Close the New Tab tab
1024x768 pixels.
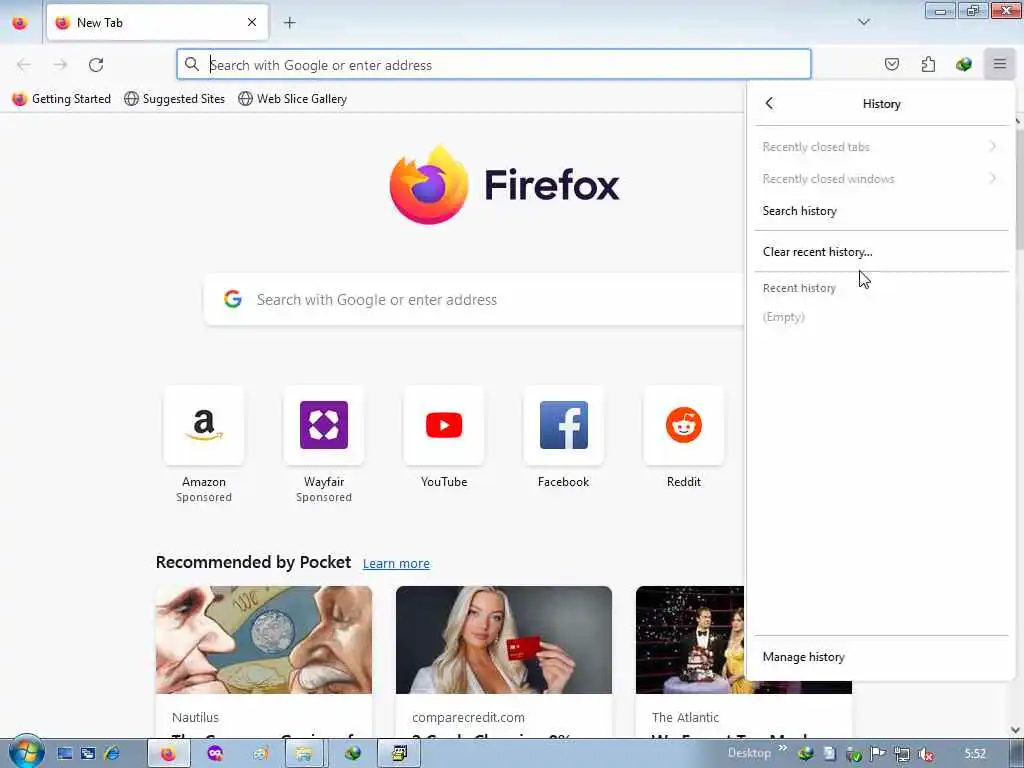click(252, 22)
